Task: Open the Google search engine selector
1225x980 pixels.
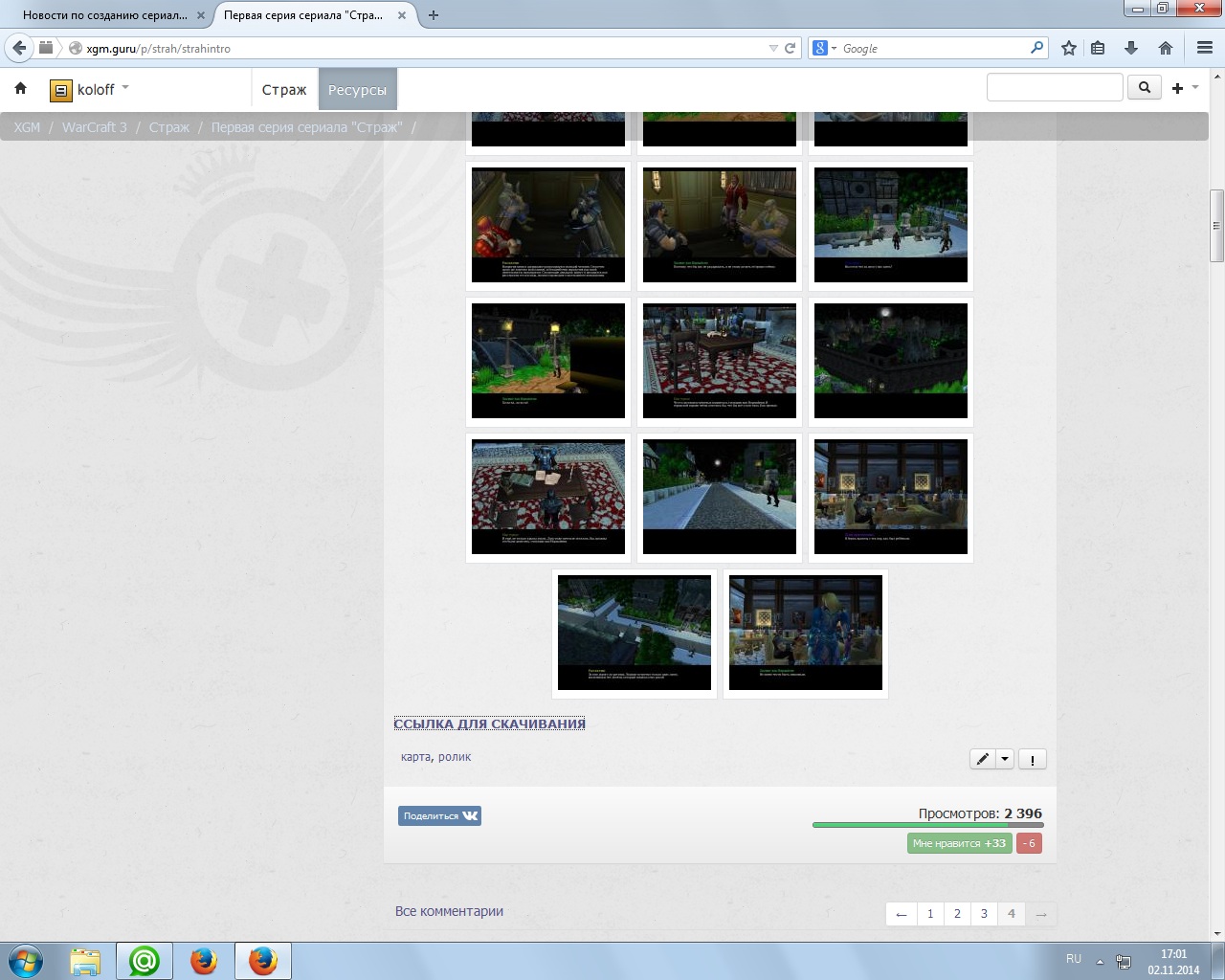Action: coord(824,48)
